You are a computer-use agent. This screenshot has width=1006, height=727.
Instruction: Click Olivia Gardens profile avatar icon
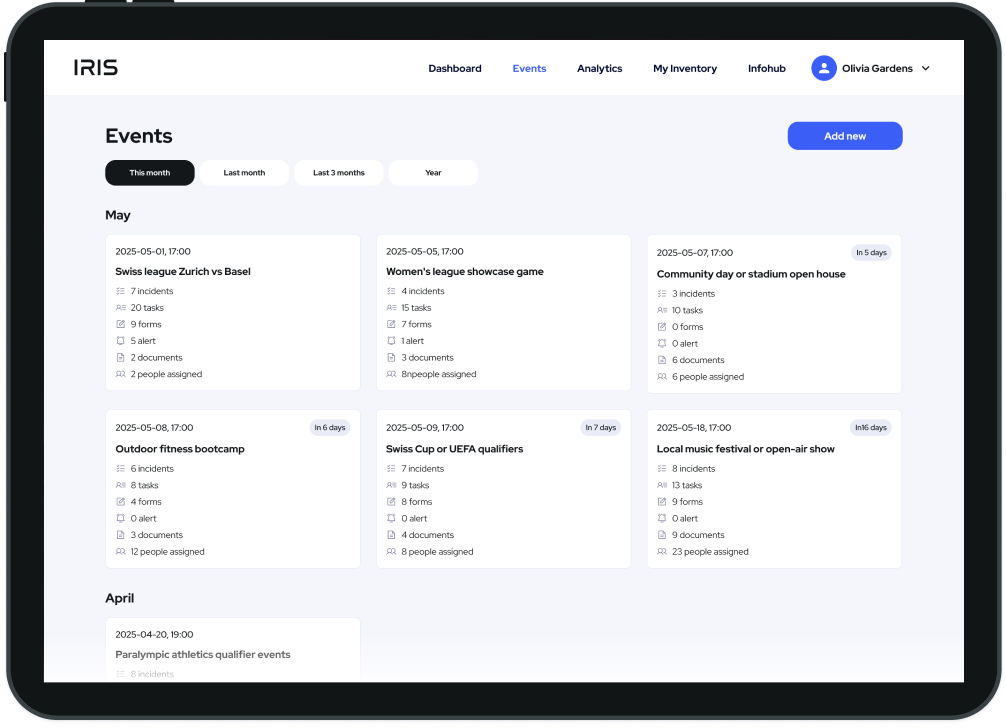click(x=823, y=68)
